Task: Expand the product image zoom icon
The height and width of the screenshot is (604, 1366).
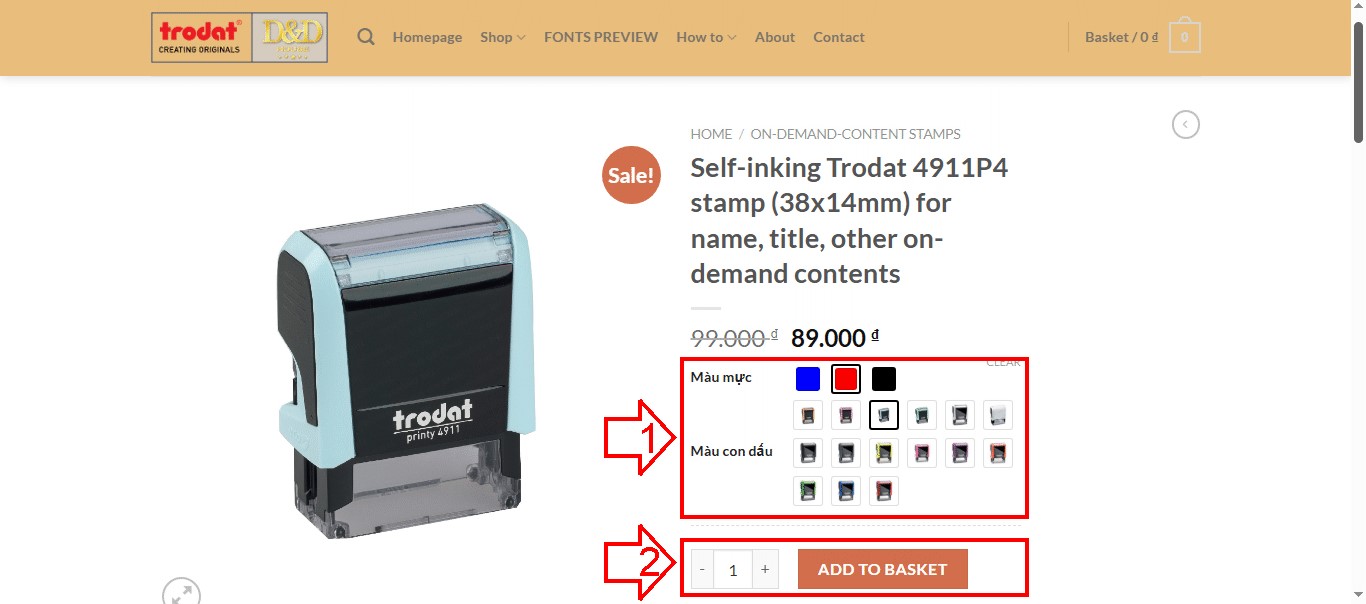Action: click(181, 592)
